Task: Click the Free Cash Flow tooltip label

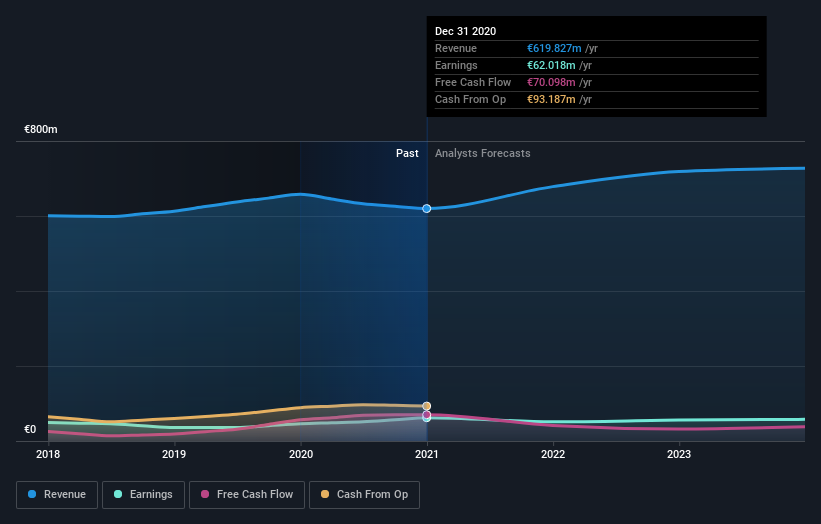Action: 473,82
